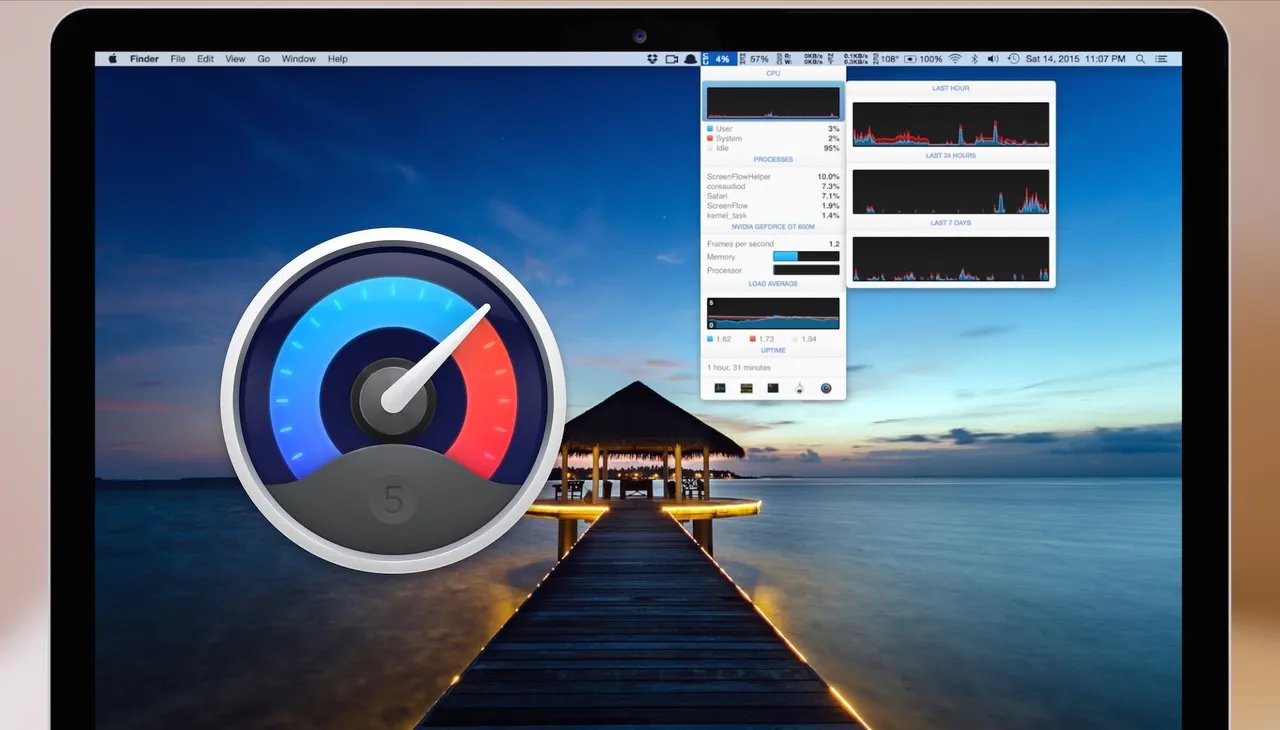The height and width of the screenshot is (730, 1280).
Task: Click the dark bell-shaped menu bar icon
Action: (x=691, y=59)
